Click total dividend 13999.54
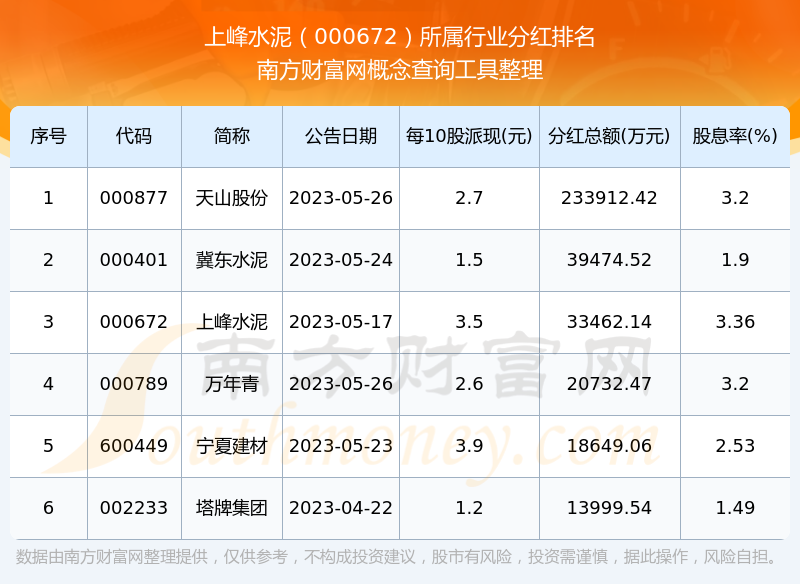This screenshot has height=584, width=800. (x=609, y=508)
